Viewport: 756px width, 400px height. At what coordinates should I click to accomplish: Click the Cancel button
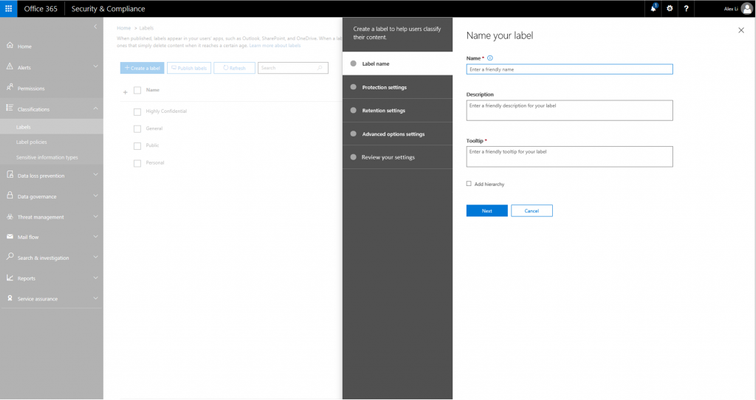pos(532,211)
